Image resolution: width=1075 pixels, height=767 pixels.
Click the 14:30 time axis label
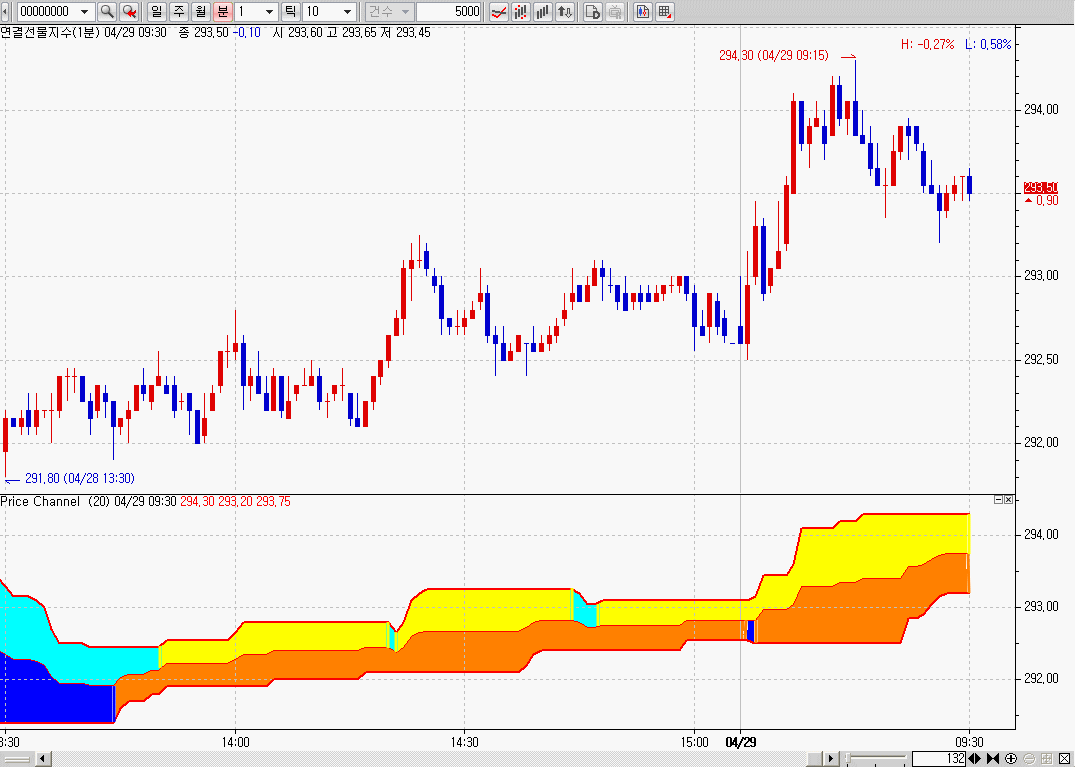[464, 742]
